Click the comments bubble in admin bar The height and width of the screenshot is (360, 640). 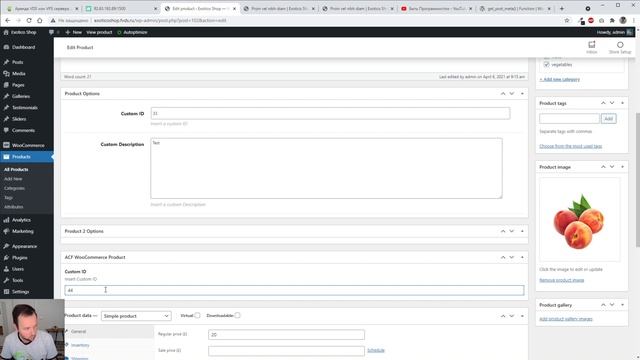51,32
